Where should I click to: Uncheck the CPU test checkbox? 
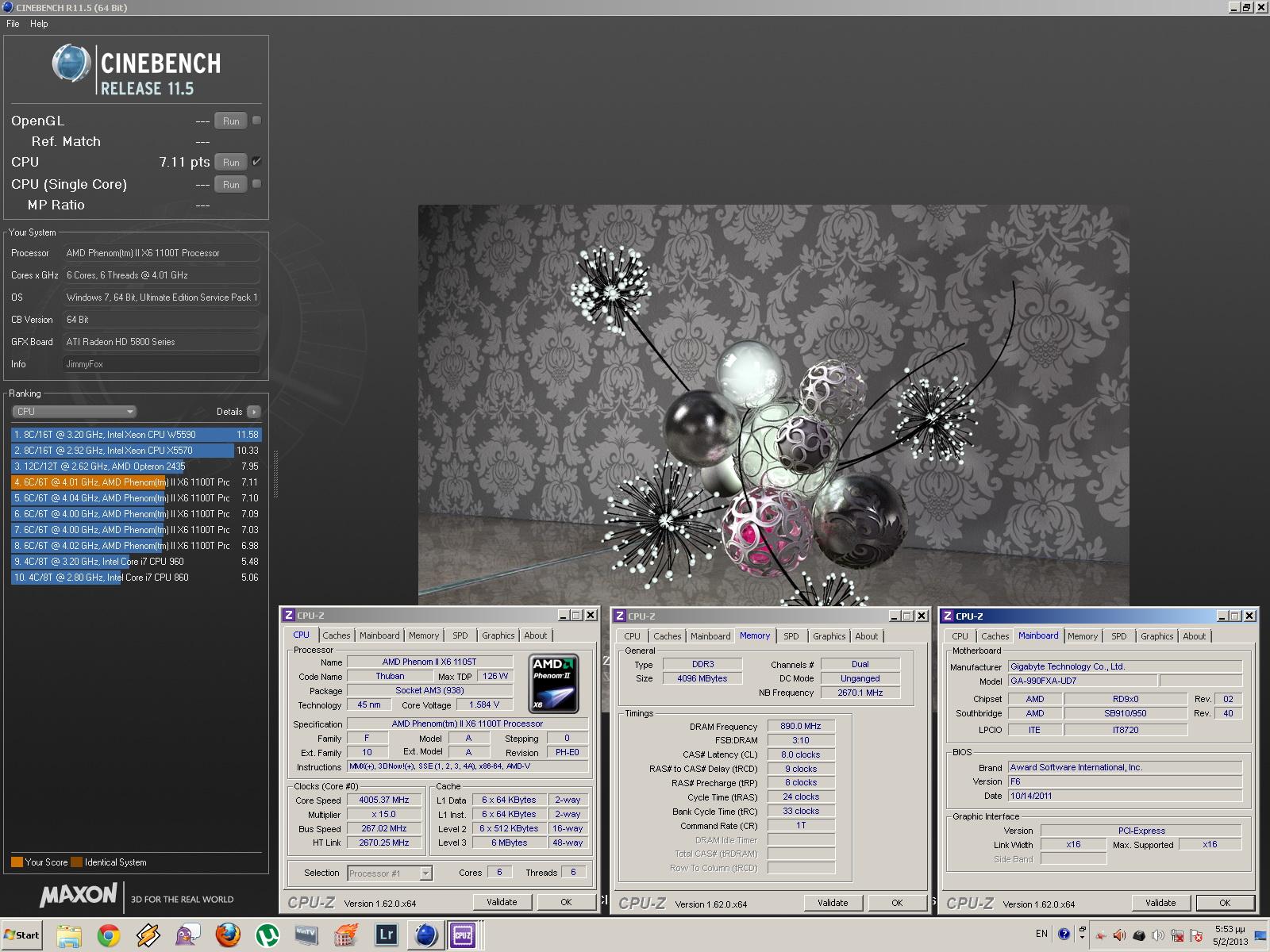pos(256,161)
